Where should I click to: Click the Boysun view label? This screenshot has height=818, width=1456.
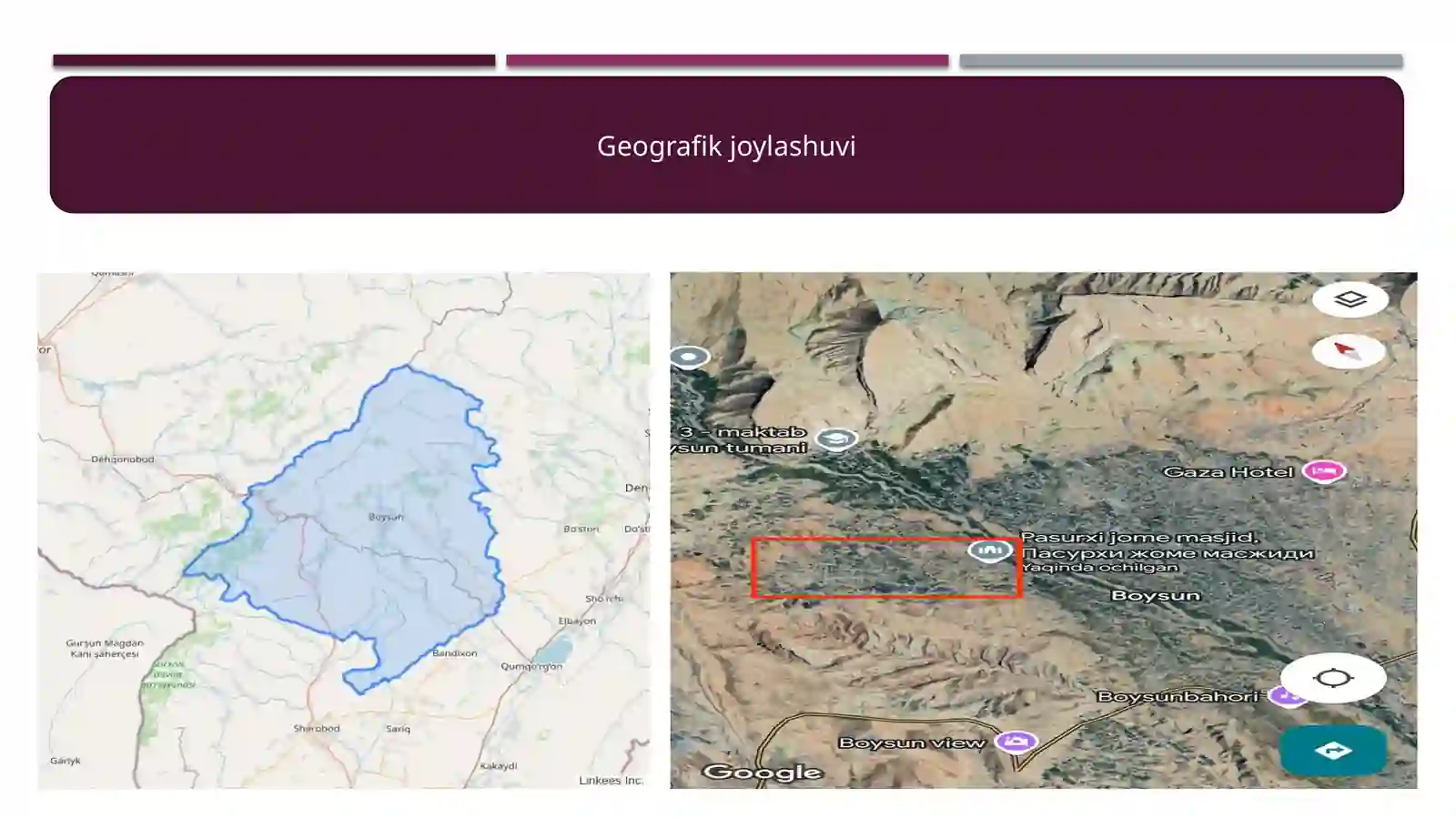912,742
